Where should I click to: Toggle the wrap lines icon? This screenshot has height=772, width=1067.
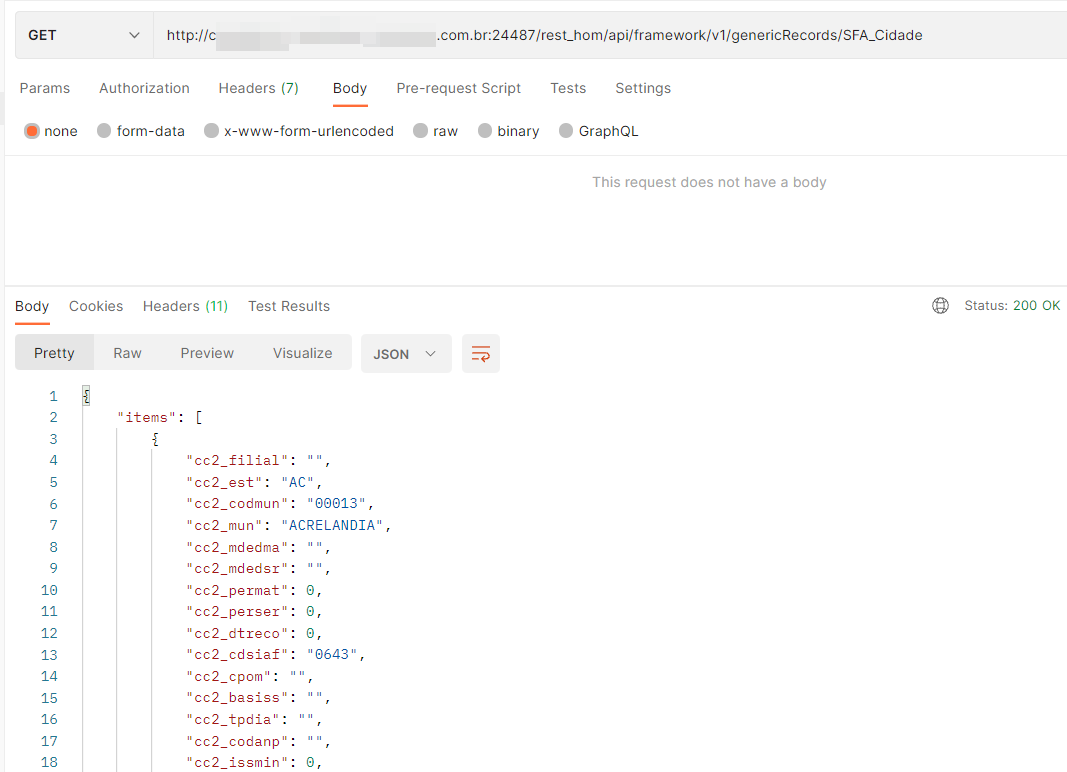point(480,353)
